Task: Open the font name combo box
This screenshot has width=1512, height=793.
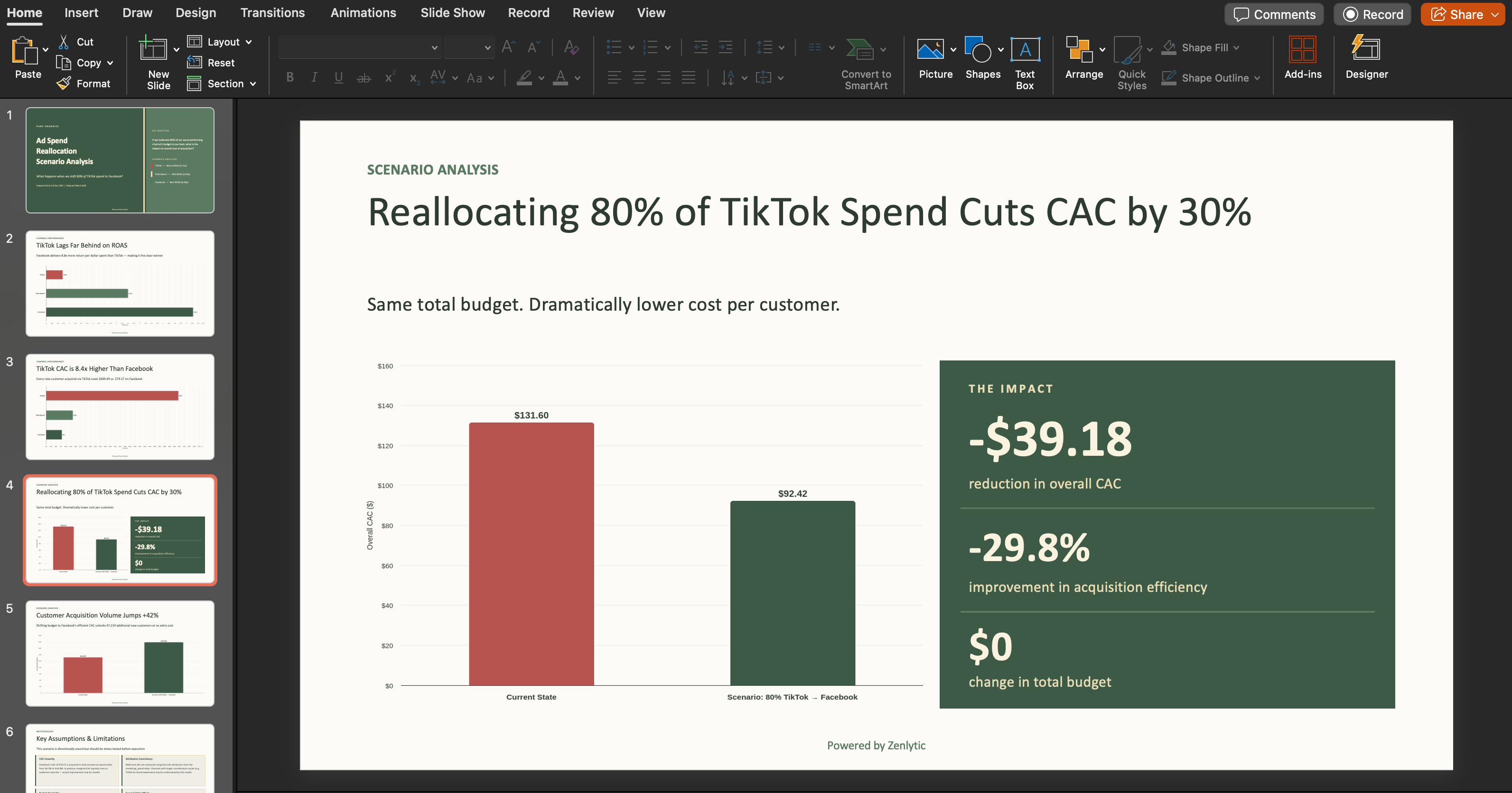Action: pyautogui.click(x=360, y=47)
